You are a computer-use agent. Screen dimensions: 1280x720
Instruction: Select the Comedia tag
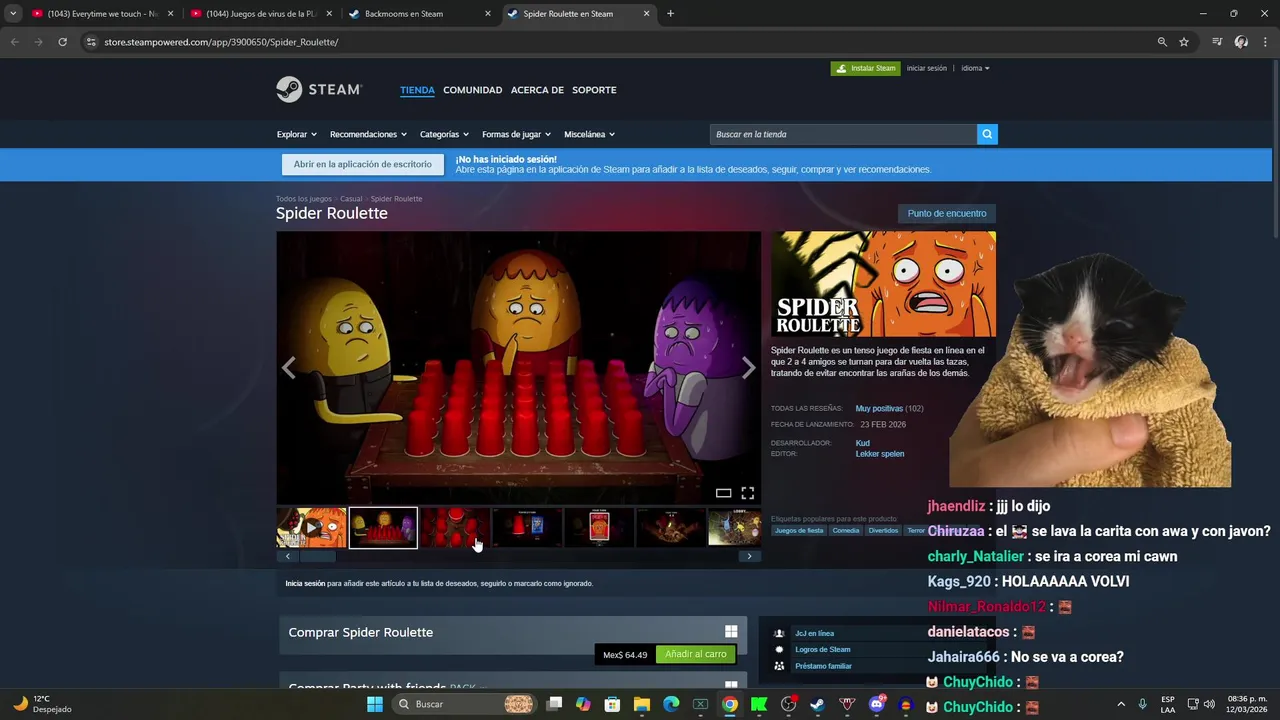(846, 530)
